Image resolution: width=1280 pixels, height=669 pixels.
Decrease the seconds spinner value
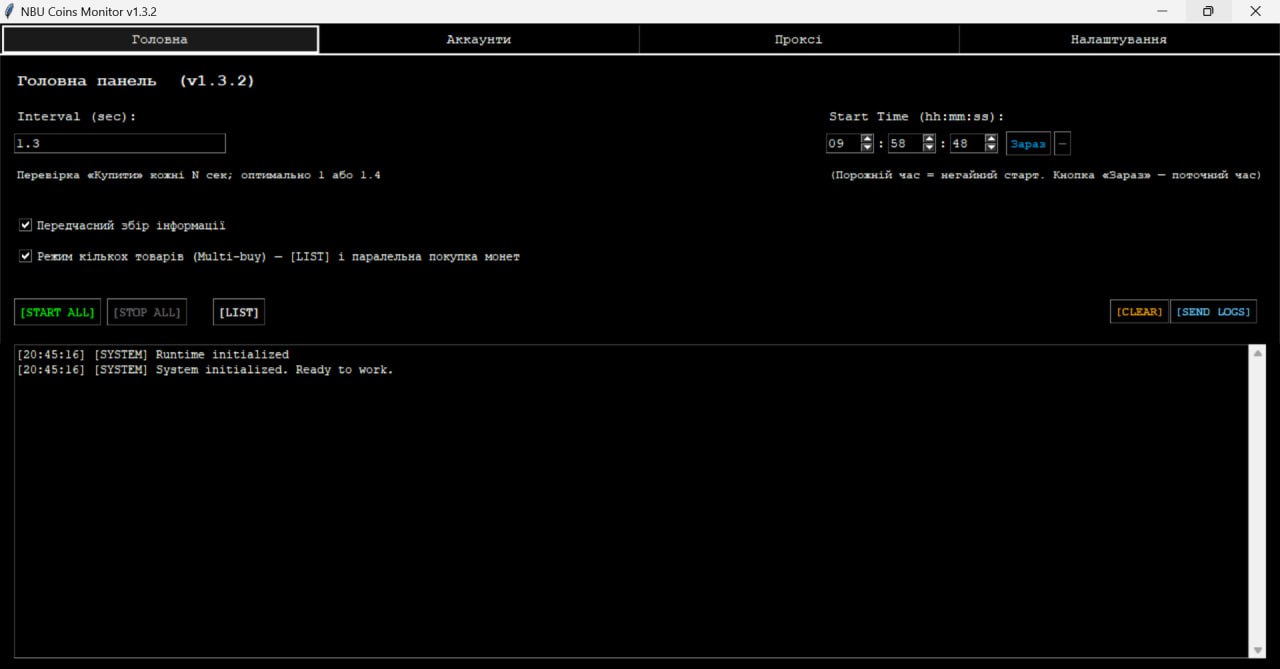pyautogui.click(x=991, y=148)
